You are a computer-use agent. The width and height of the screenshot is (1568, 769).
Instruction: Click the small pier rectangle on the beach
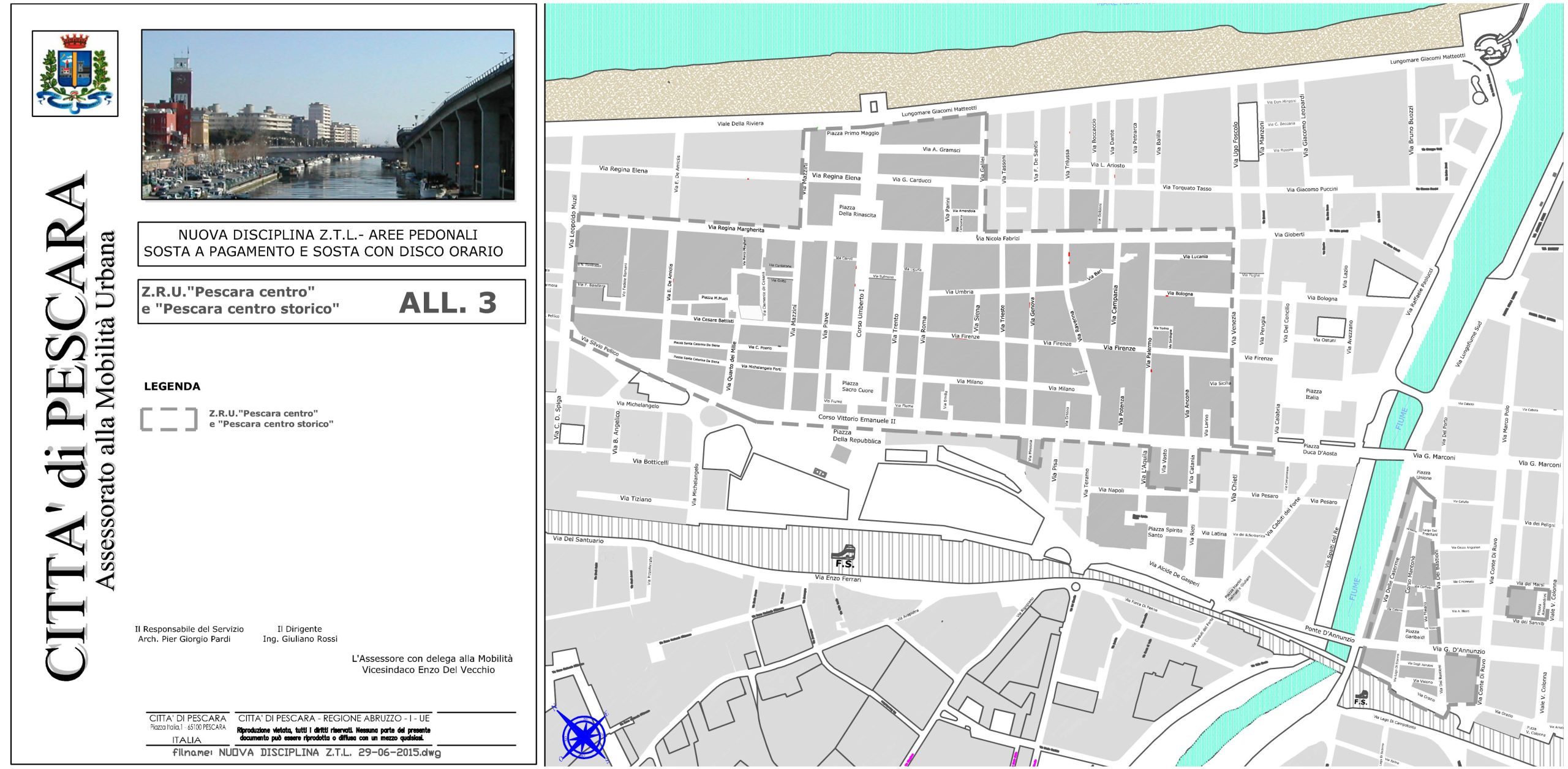coord(873,106)
